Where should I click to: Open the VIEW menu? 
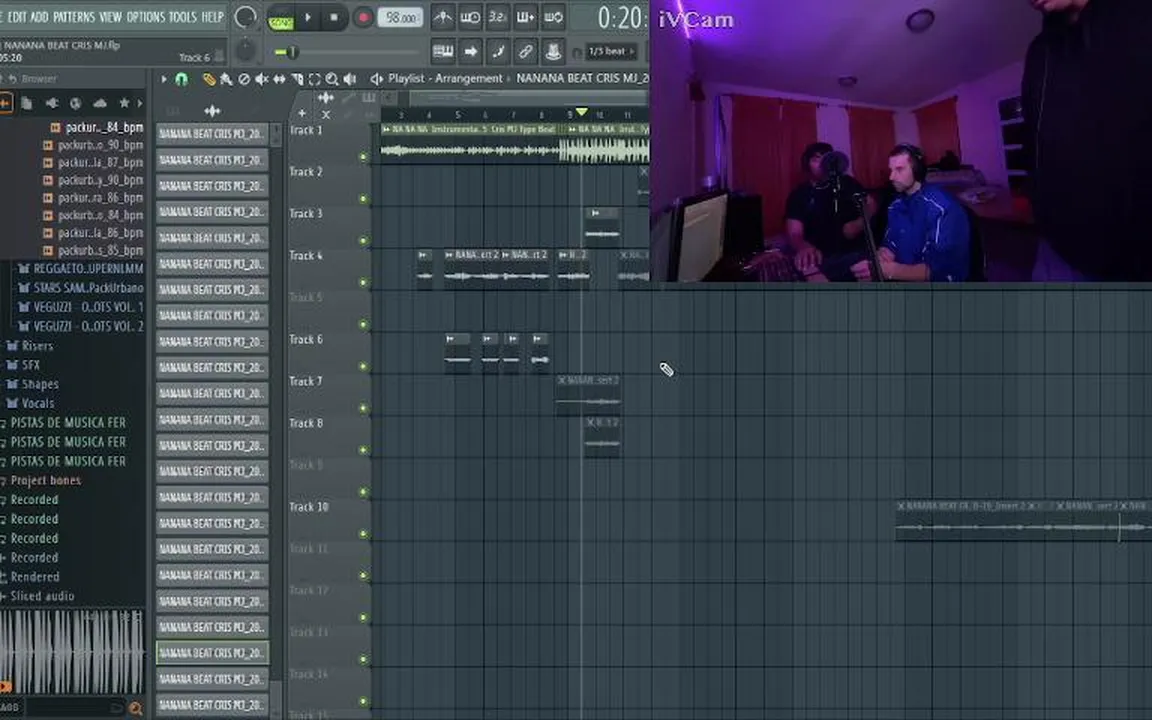click(x=110, y=16)
